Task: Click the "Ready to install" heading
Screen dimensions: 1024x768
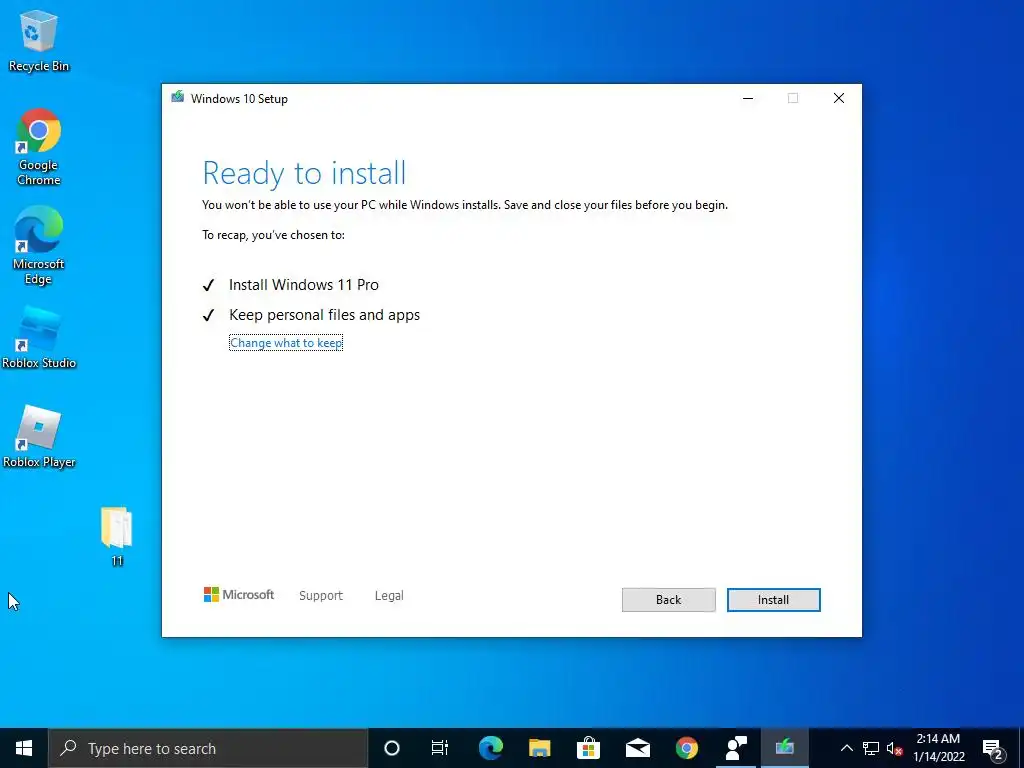Action: click(x=304, y=173)
